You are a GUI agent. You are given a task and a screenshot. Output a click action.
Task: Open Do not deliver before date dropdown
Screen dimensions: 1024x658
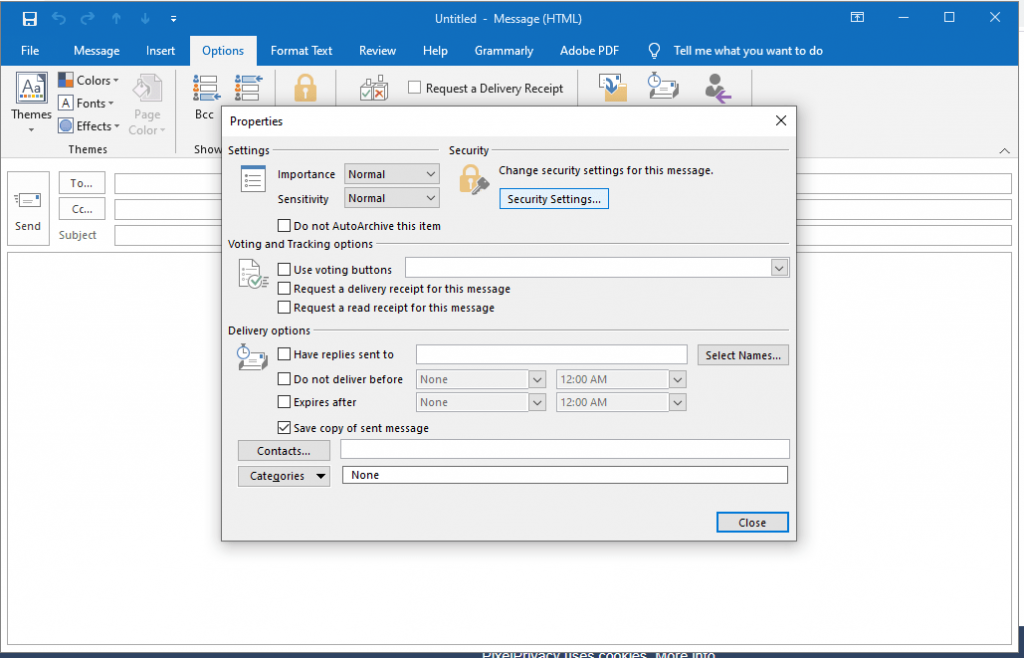click(537, 379)
